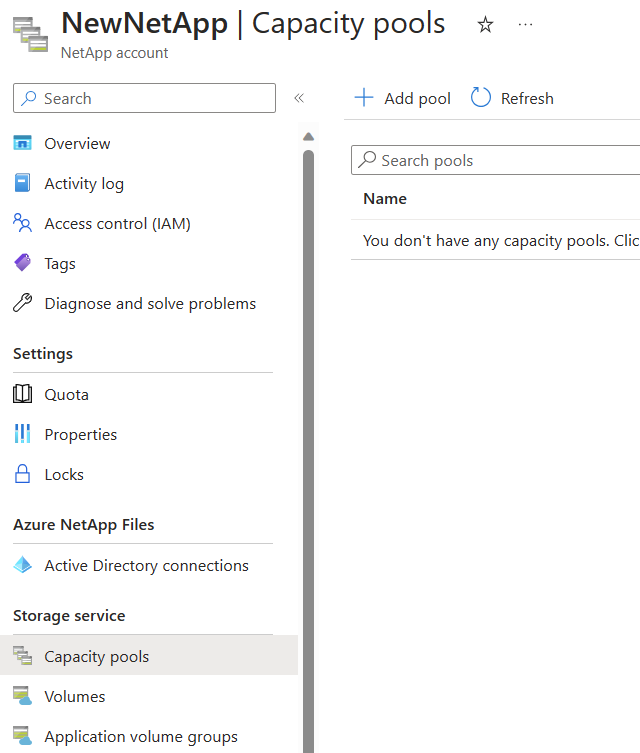Screen dimensions: 640x753
Task: Click the 'NetApp account' subtitle text
Action: point(115,53)
